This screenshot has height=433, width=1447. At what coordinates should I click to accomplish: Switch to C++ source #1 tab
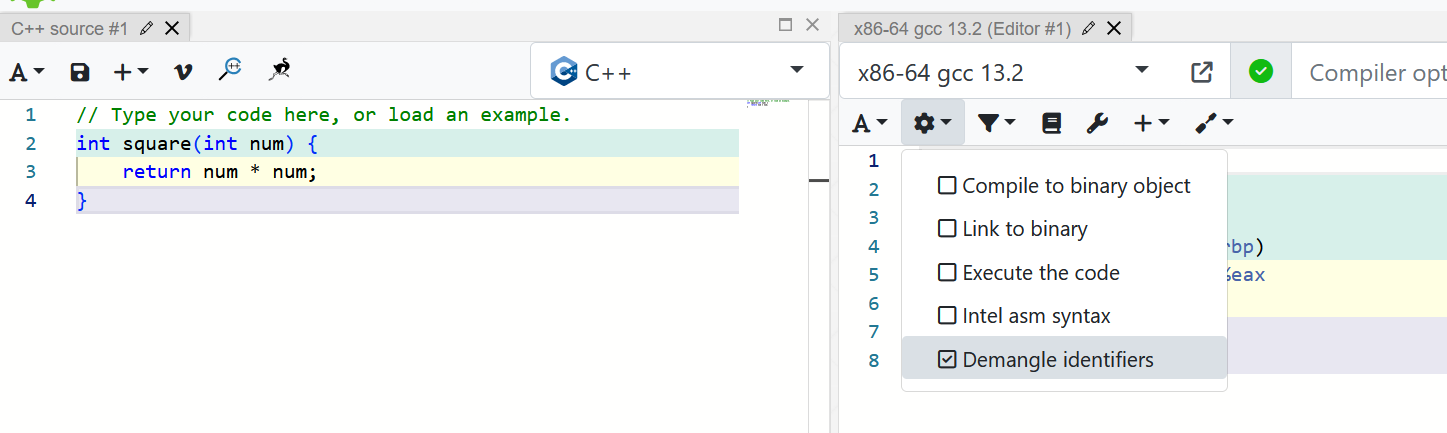tap(69, 28)
